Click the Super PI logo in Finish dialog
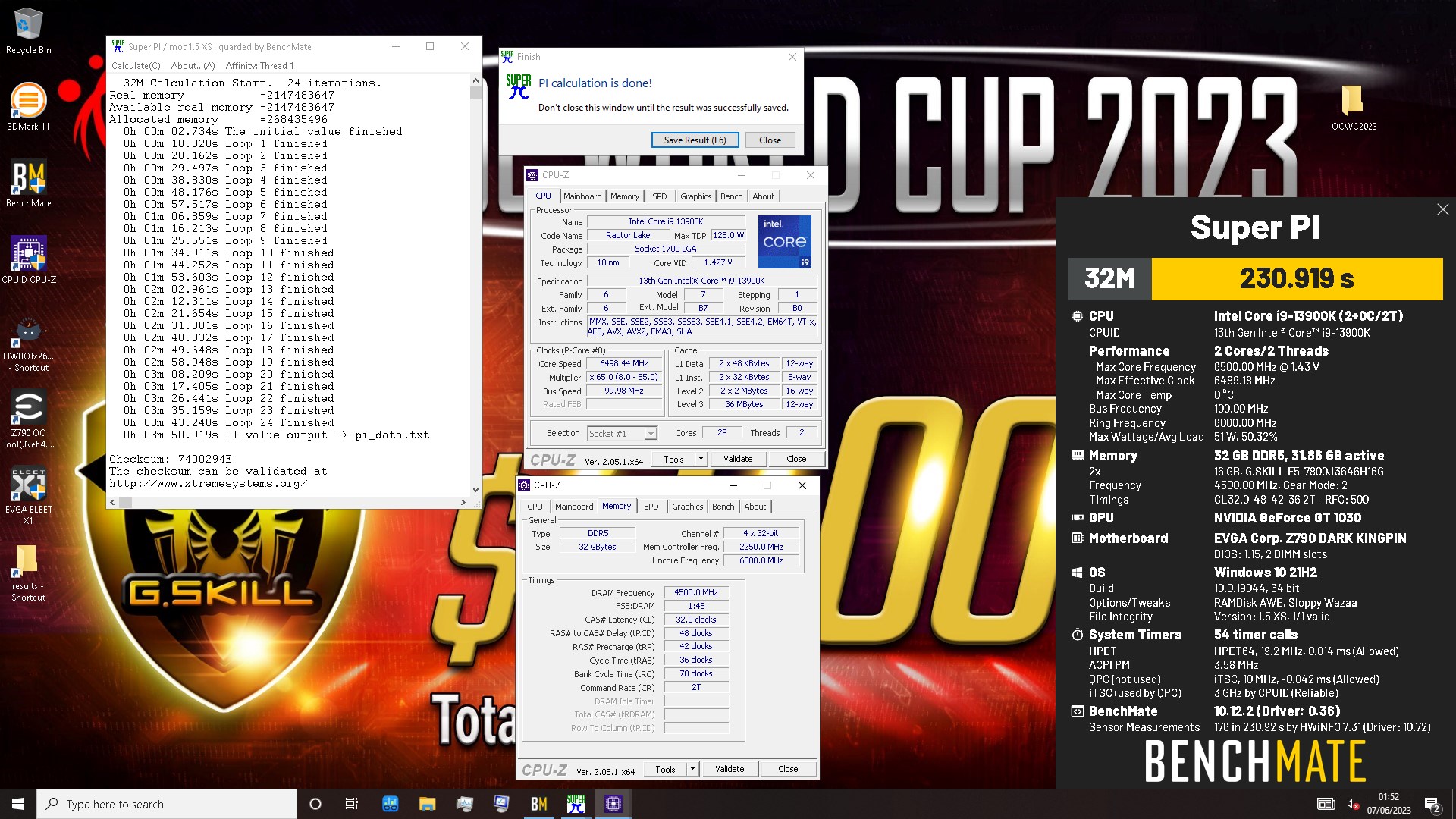The image size is (1456, 819). 519,86
